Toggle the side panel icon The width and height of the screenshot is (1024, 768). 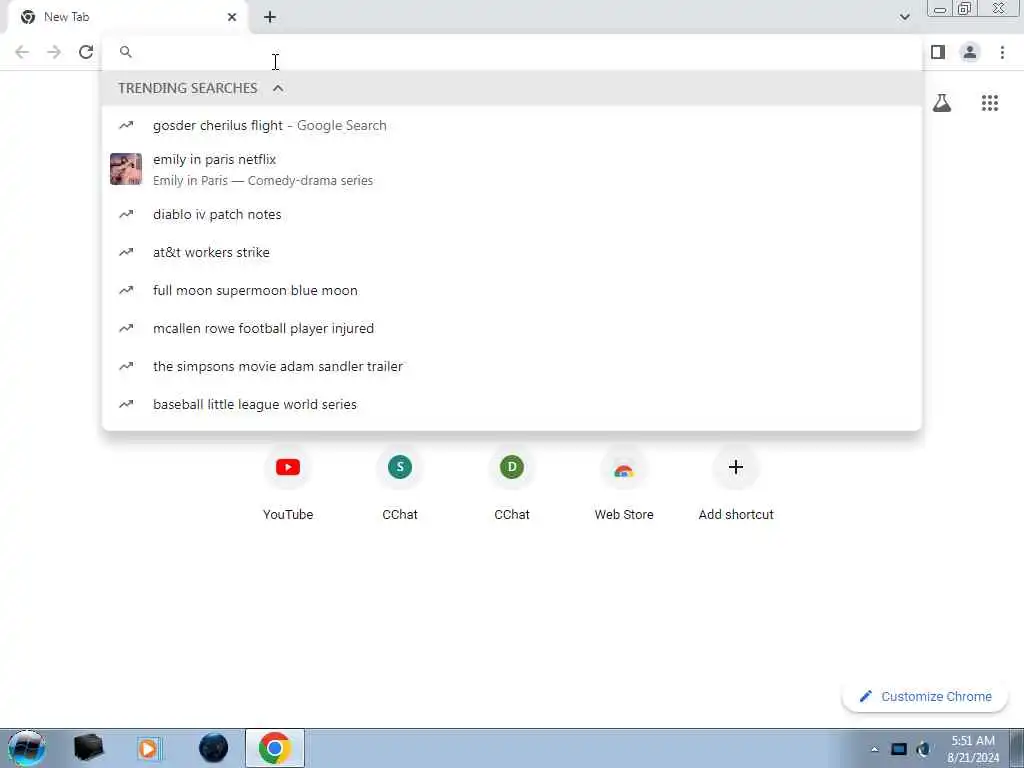tap(938, 52)
